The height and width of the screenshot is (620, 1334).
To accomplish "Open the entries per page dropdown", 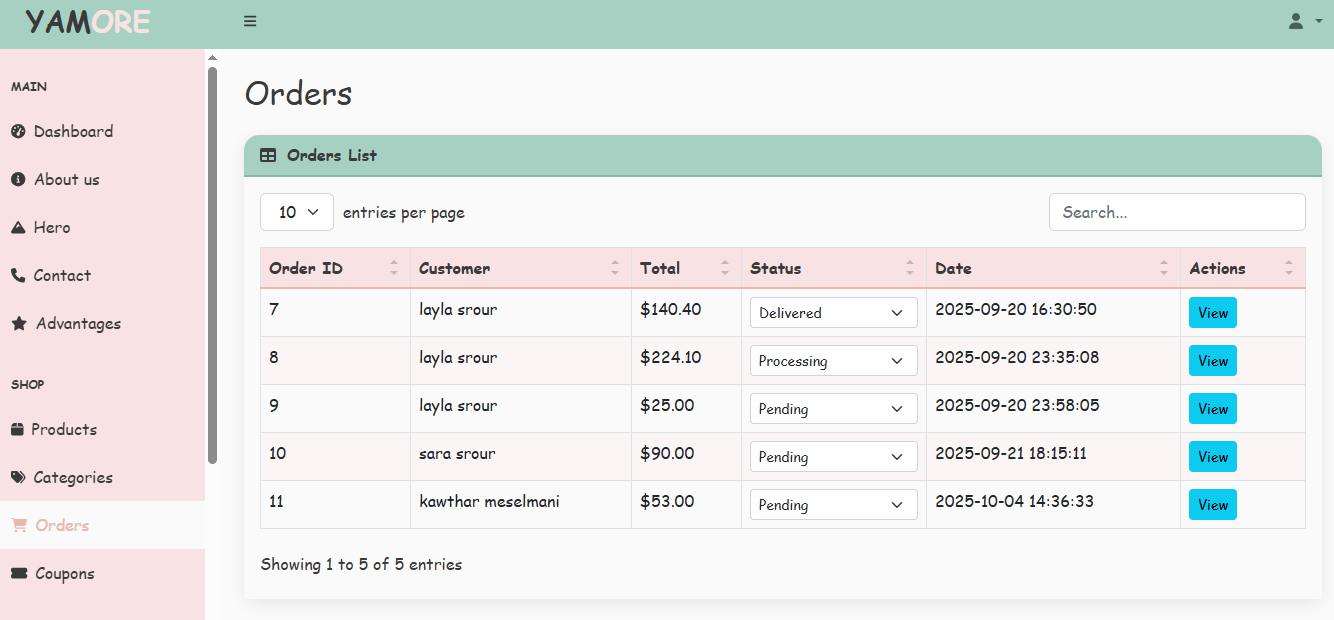I will coord(296,212).
